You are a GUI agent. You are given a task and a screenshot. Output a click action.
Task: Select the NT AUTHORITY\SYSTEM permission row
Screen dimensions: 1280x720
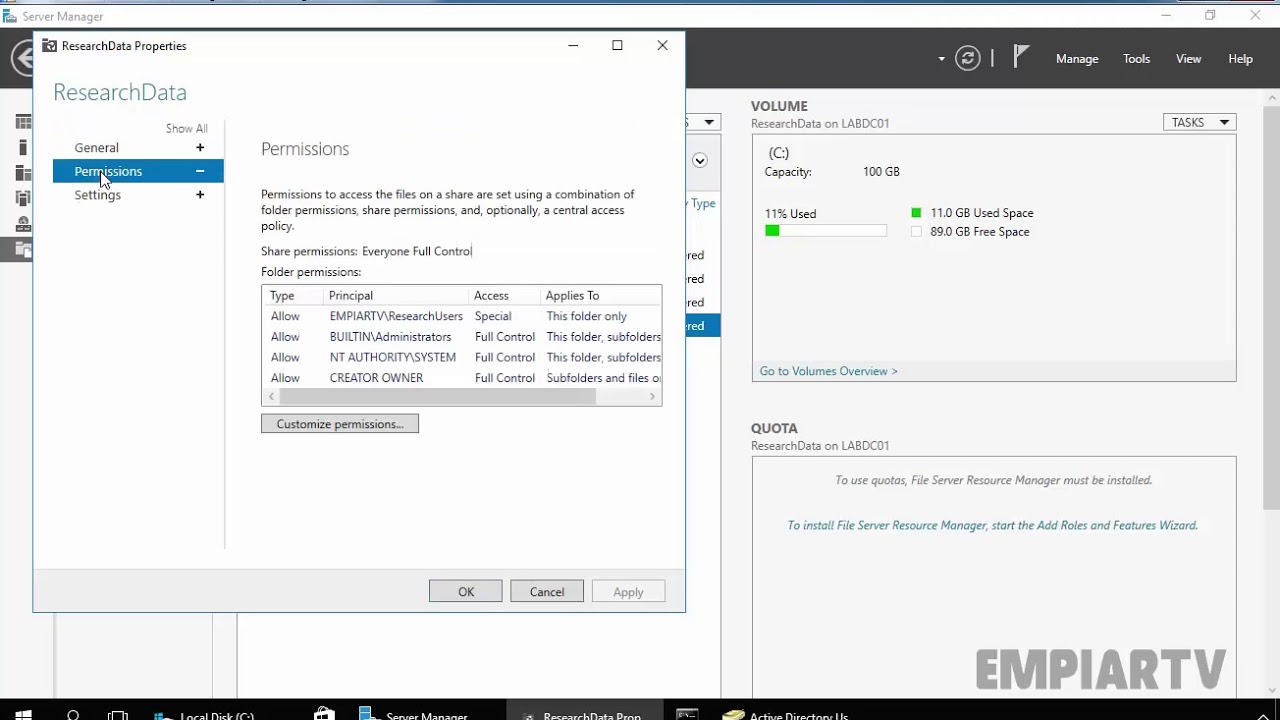462,357
